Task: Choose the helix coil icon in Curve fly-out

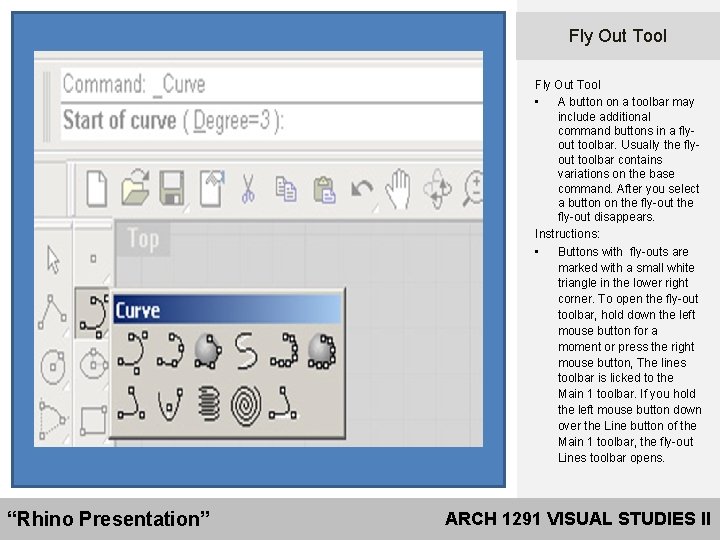Action: point(208,404)
